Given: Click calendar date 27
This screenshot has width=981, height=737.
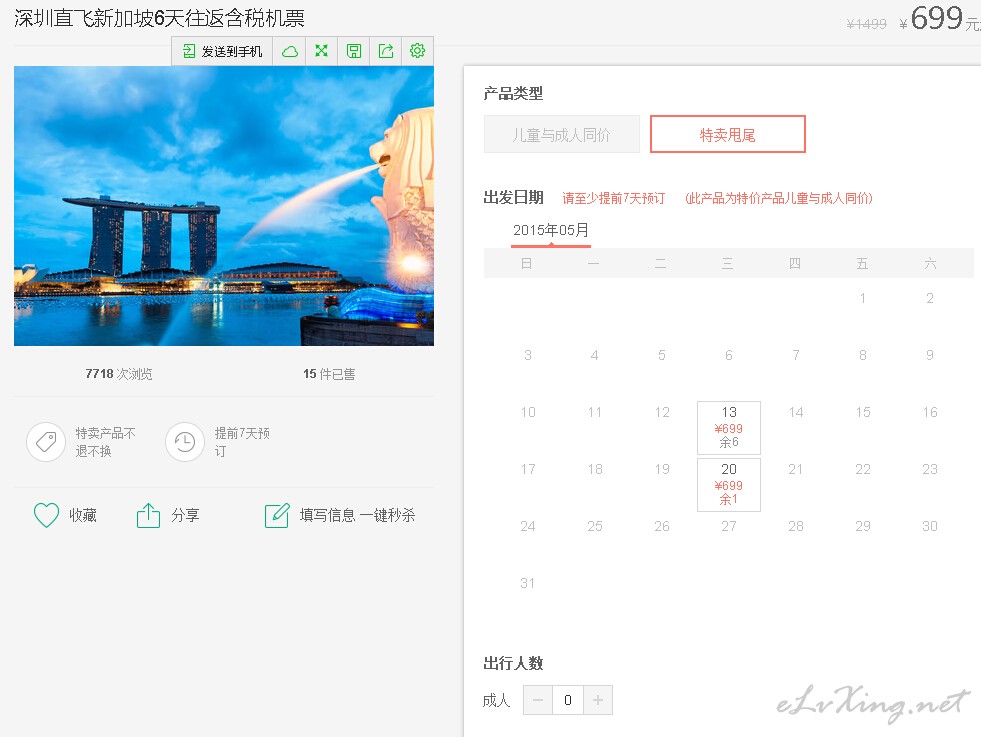Looking at the screenshot, I should click(729, 526).
